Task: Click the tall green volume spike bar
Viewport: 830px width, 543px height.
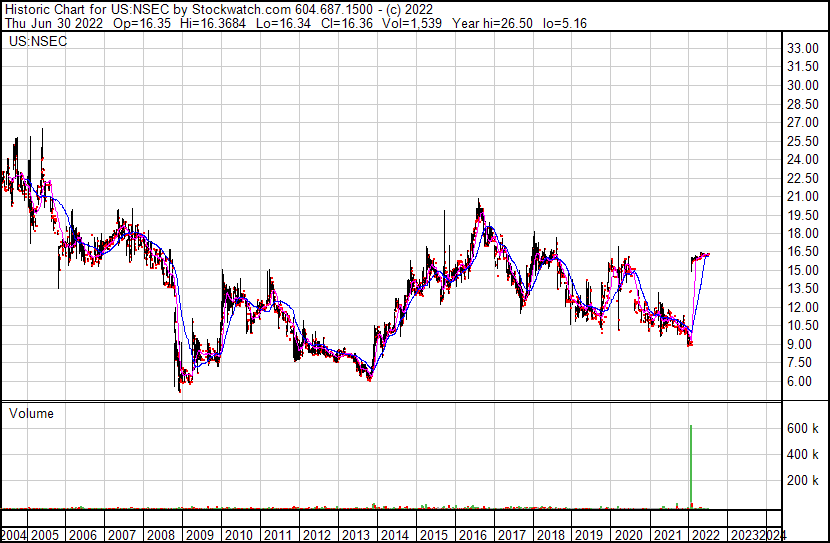Action: 690,465
